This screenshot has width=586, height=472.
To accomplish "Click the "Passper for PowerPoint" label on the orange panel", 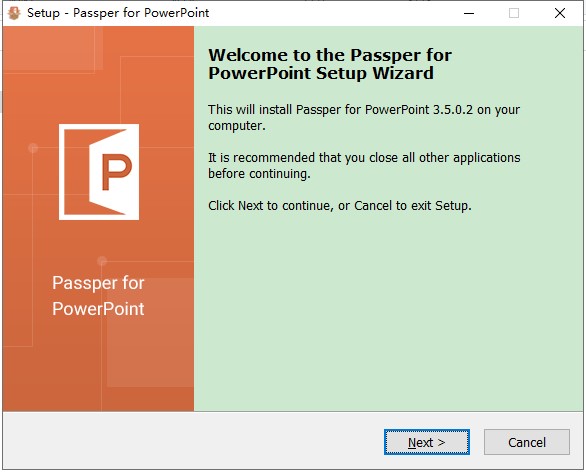I will pos(98,296).
